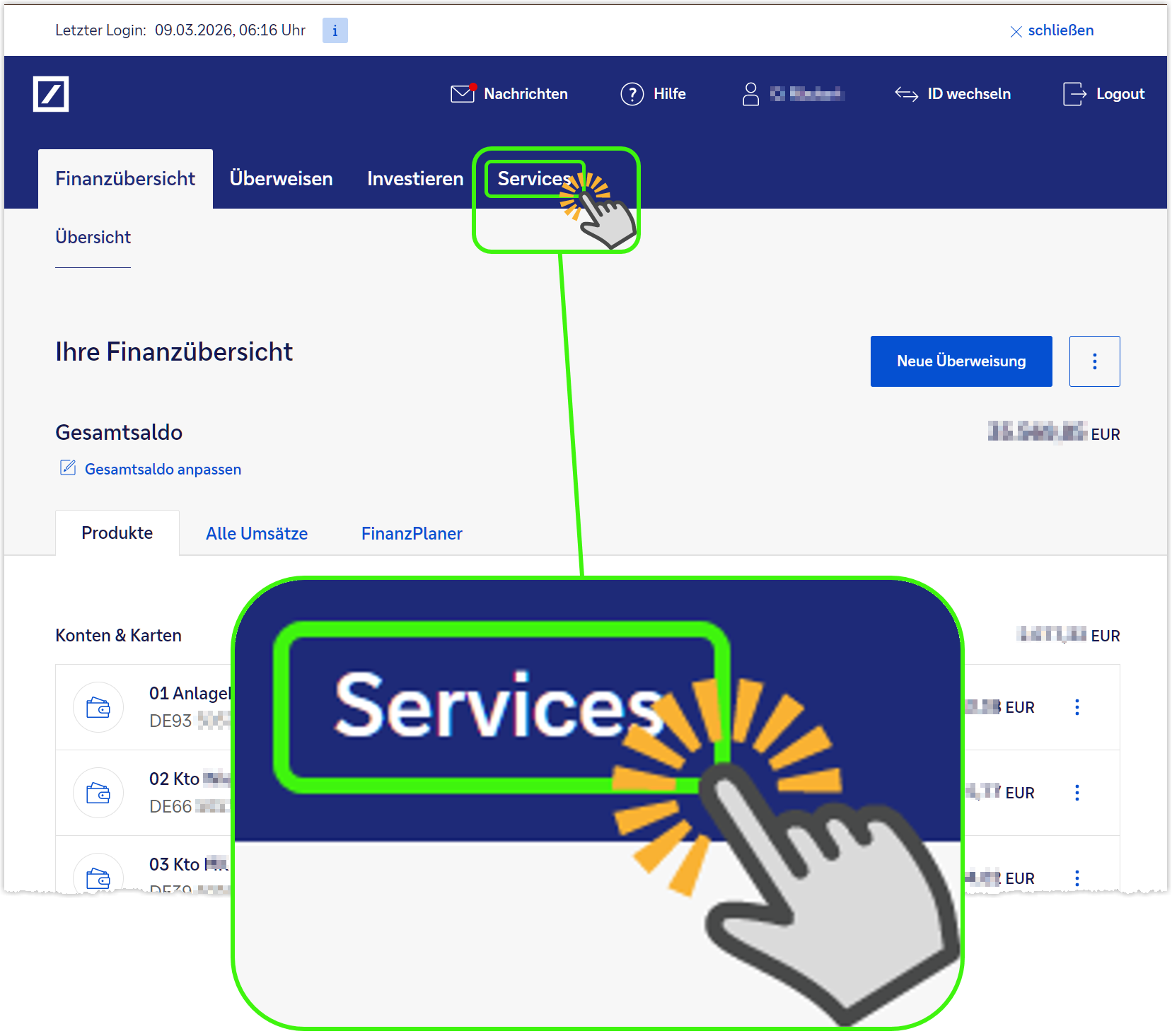Select the Alle Umsätze tab

[257, 534]
